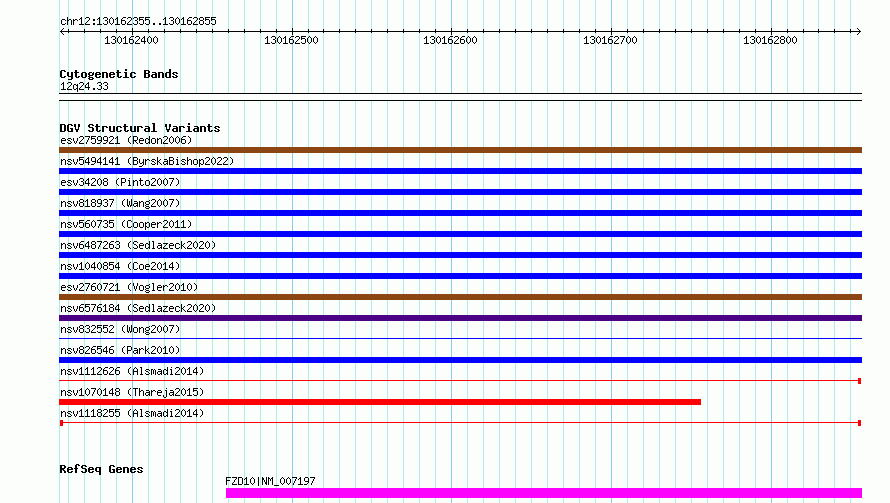Open variant nsv6576184 (Sedlazeck2020) label
The image size is (890, 503).
pyautogui.click(x=138, y=308)
